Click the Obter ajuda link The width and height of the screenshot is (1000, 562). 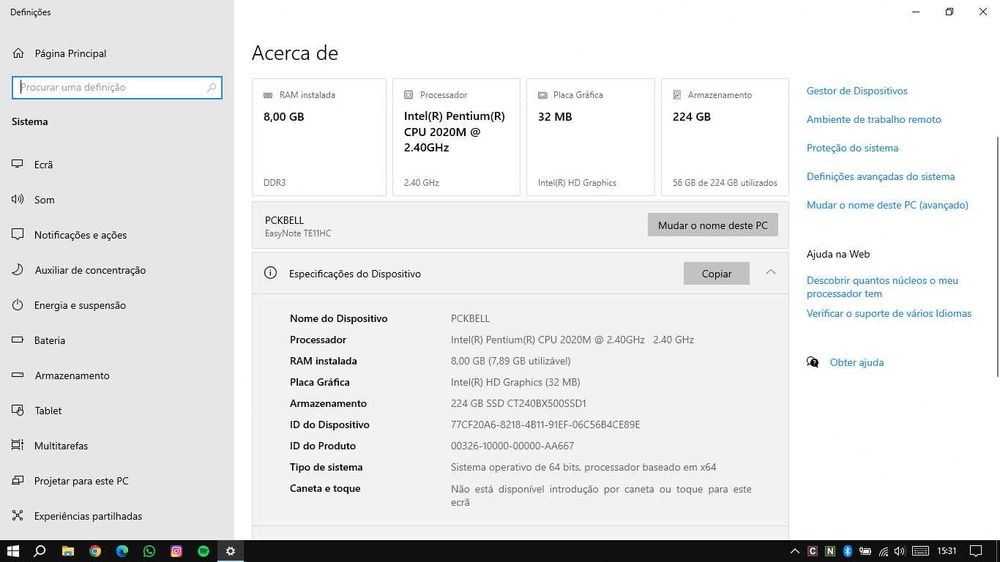pos(857,362)
